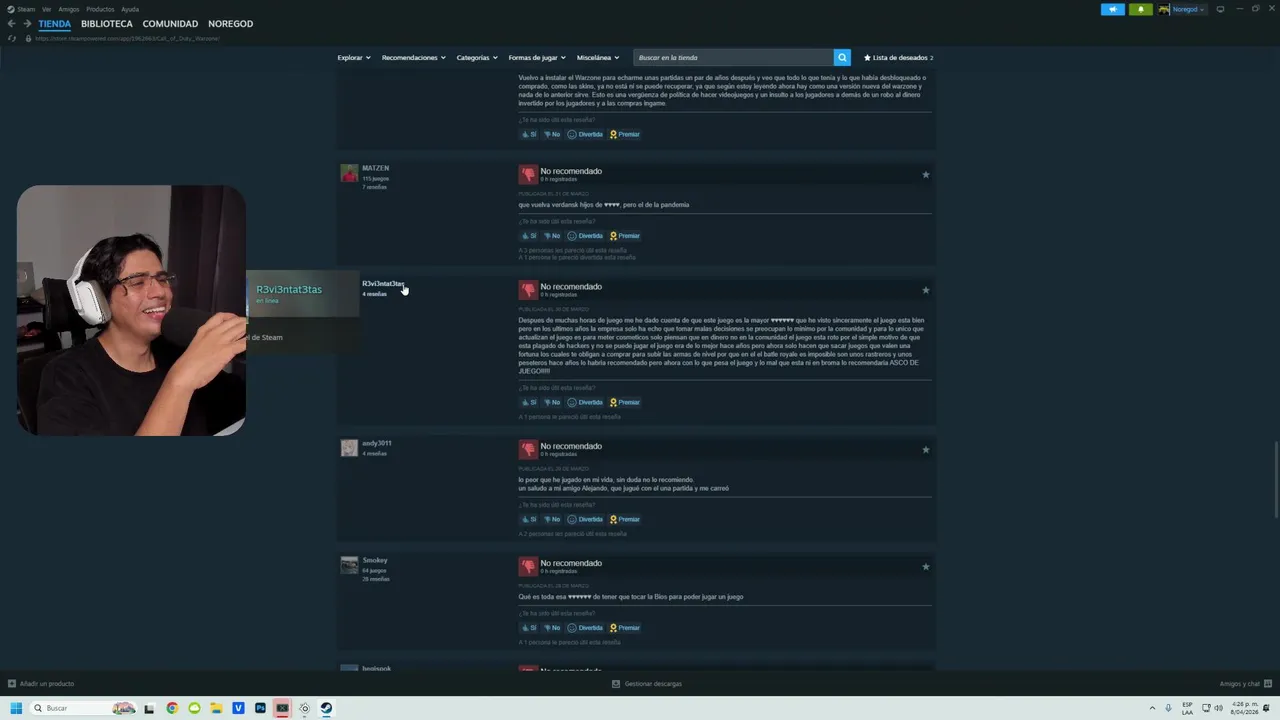The width and height of the screenshot is (1280, 720).
Task: Open Smokey's avatar thumbnail
Action: pos(349,565)
